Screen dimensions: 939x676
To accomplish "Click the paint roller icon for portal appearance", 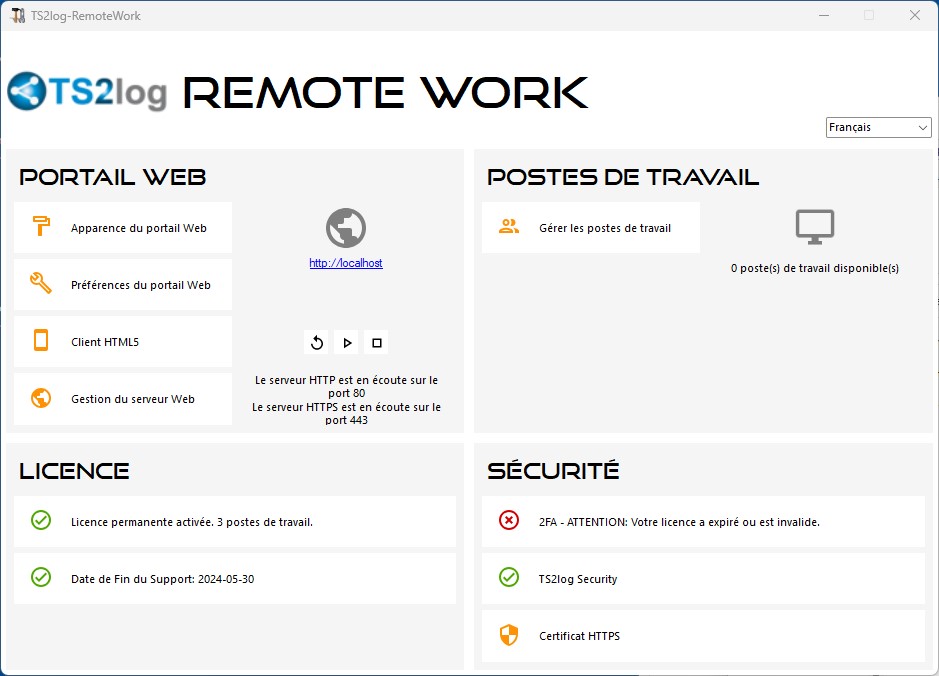I will tap(41, 226).
